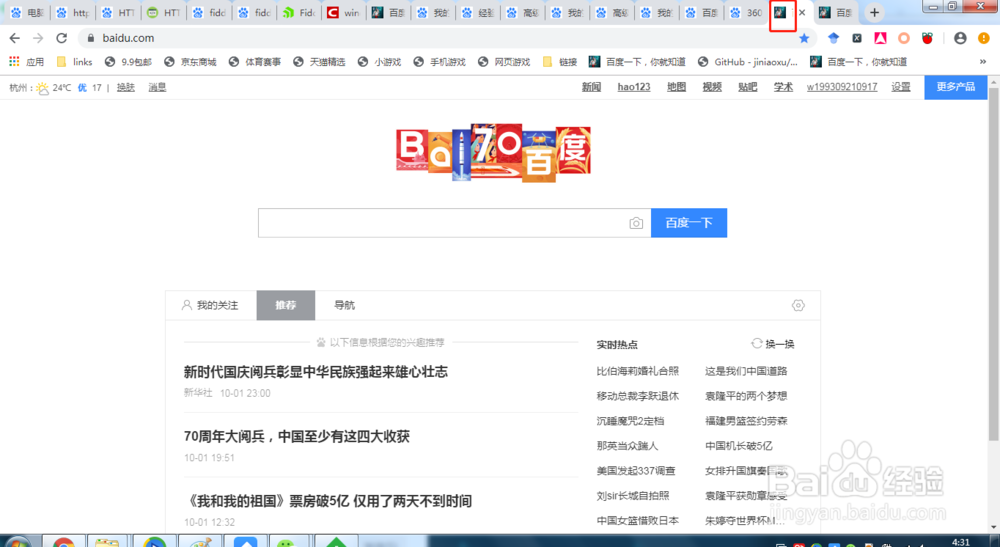Reload the Baidu page
The image size is (1000, 547).
[61, 38]
